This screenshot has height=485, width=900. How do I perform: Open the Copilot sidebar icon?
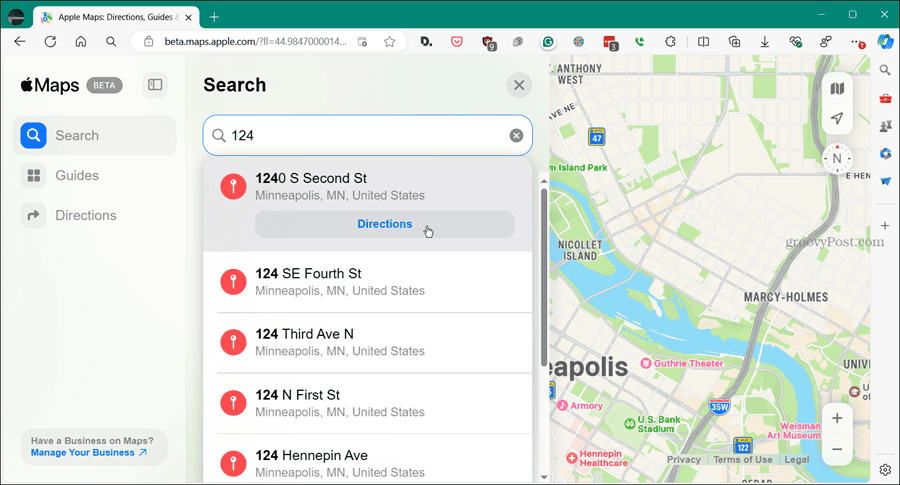click(x=885, y=41)
